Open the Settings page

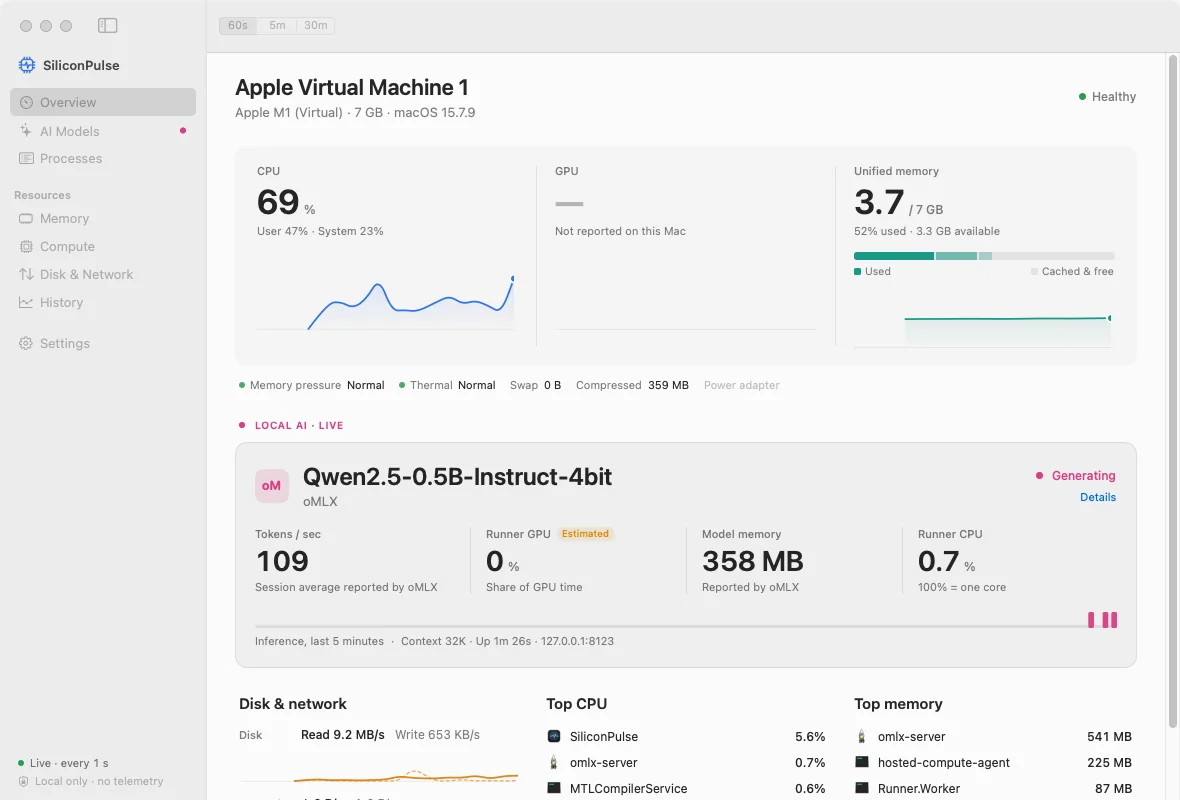(103, 343)
